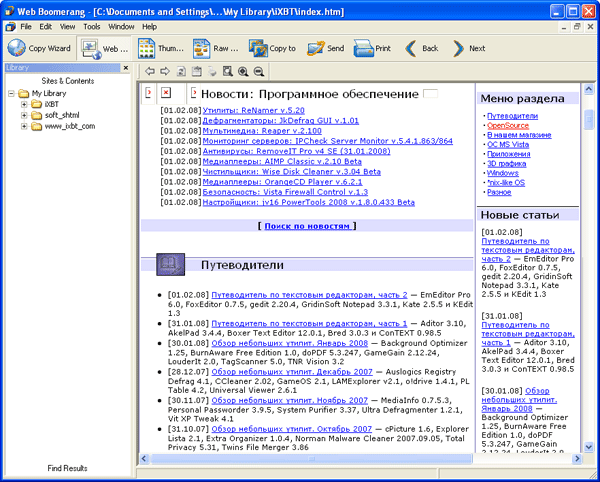This screenshot has width=600, height=482.
Task: Go back using small left arrow
Action: [x=150, y=72]
